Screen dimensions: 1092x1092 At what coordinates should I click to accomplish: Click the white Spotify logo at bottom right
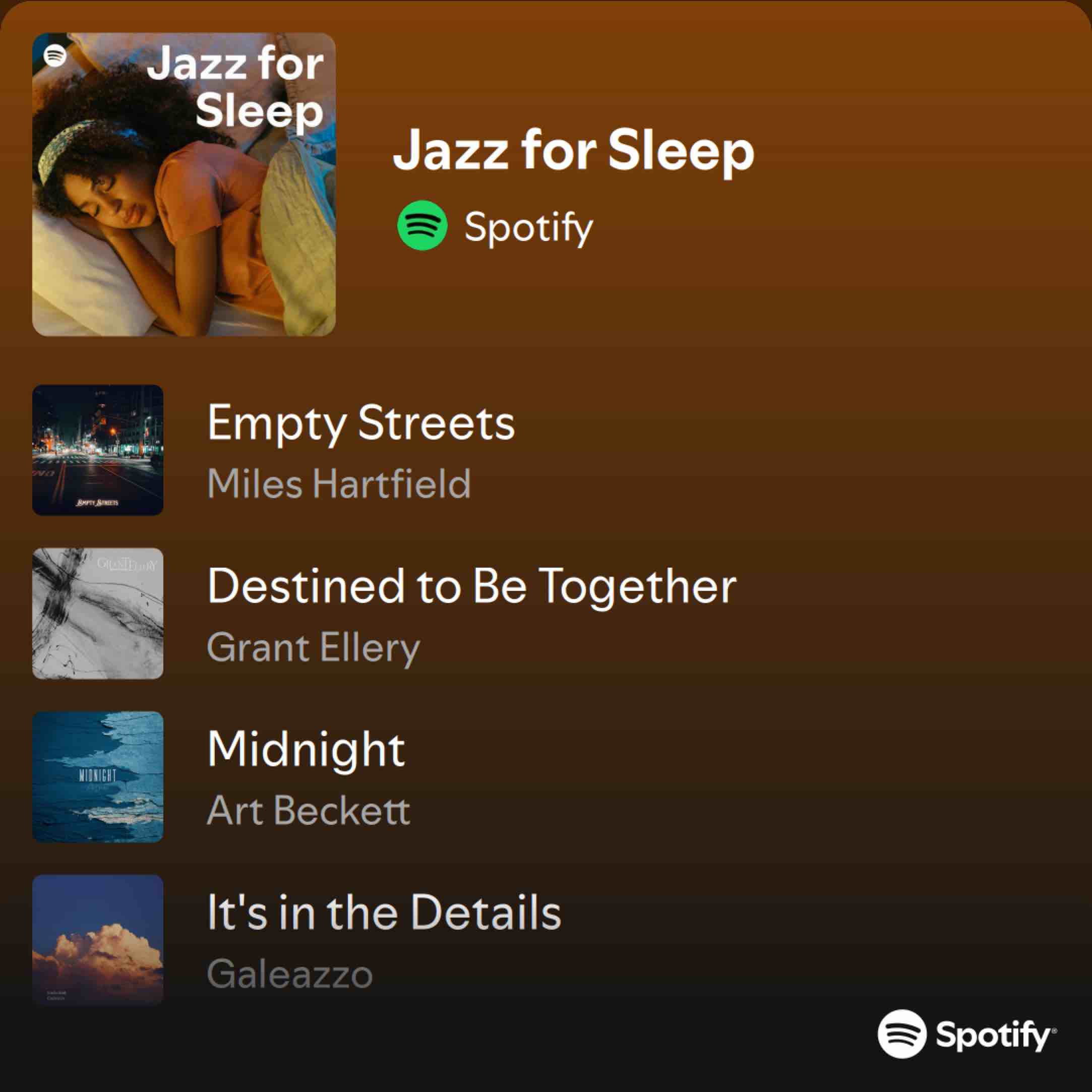pos(901,1034)
